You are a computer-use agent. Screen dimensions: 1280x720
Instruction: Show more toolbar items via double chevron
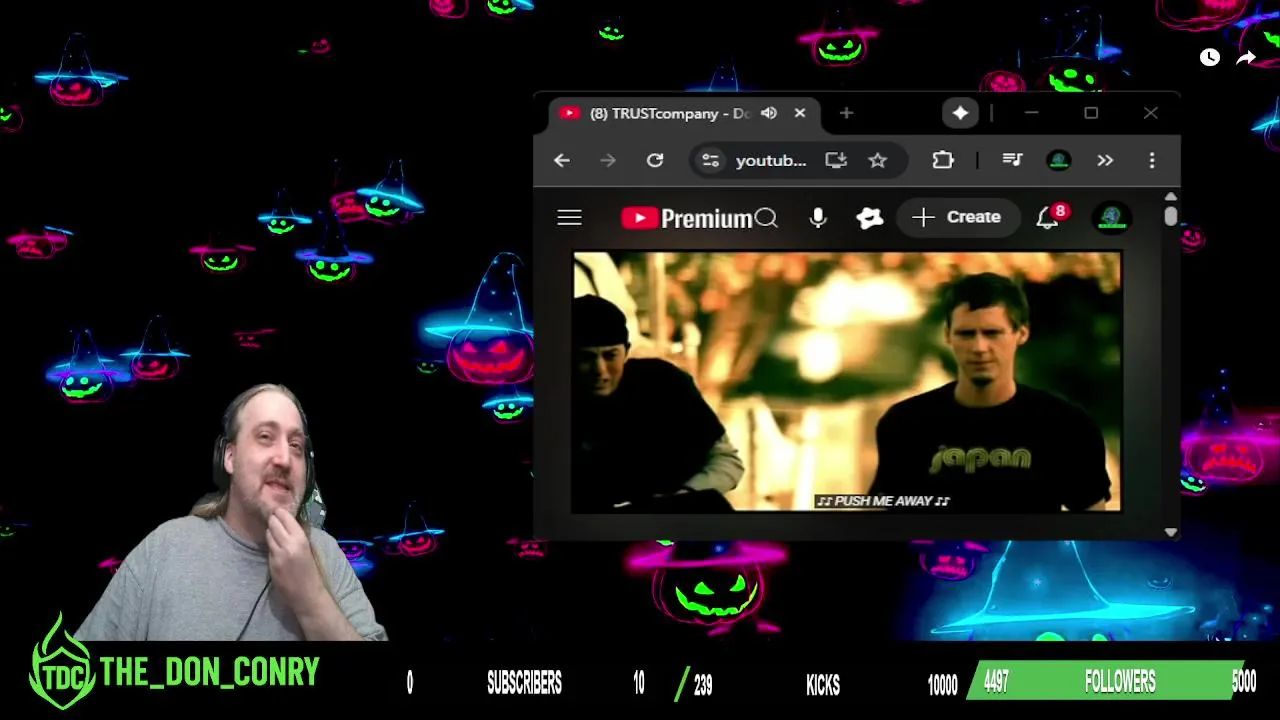pos(1105,160)
